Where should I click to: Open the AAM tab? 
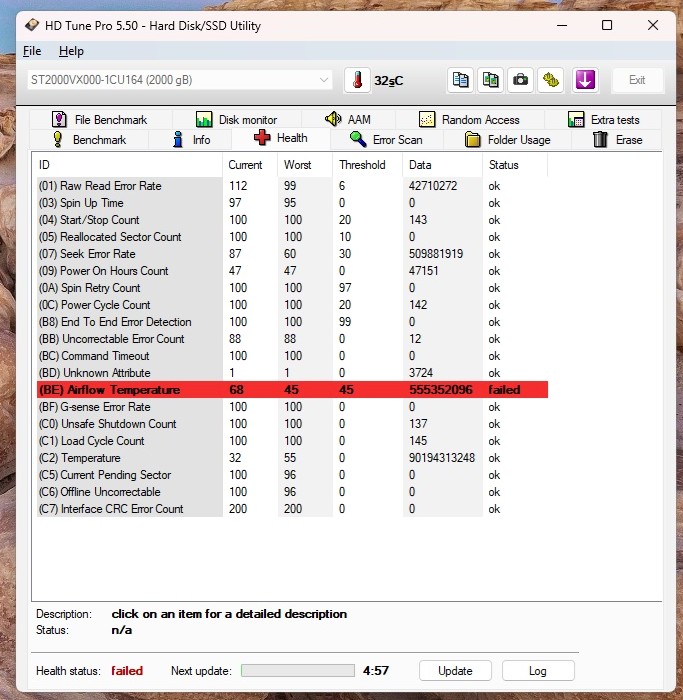[x=347, y=120]
